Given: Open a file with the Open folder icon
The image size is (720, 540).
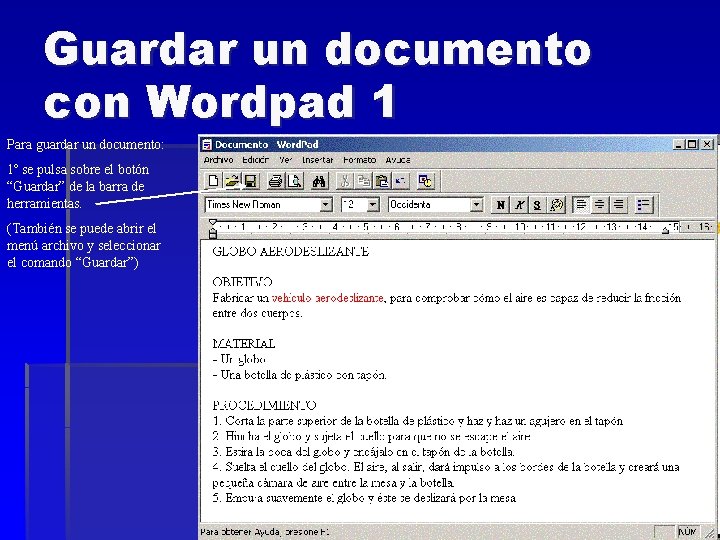Looking at the screenshot, I should (232, 181).
